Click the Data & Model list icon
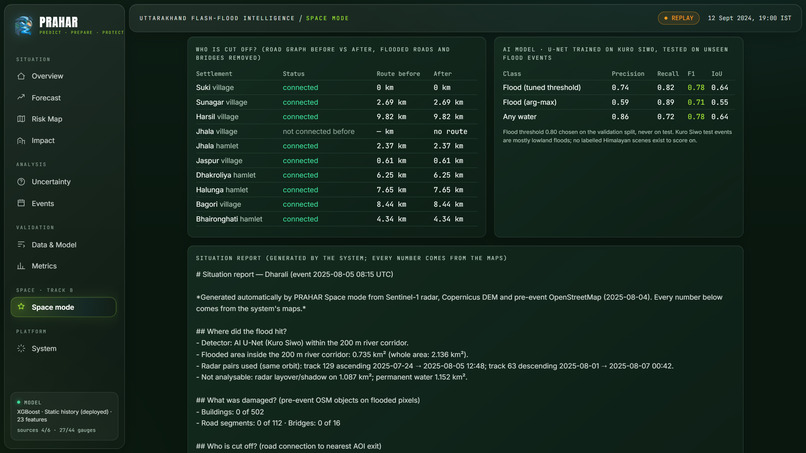Screen dimensions: 806x453 click(x=21, y=245)
